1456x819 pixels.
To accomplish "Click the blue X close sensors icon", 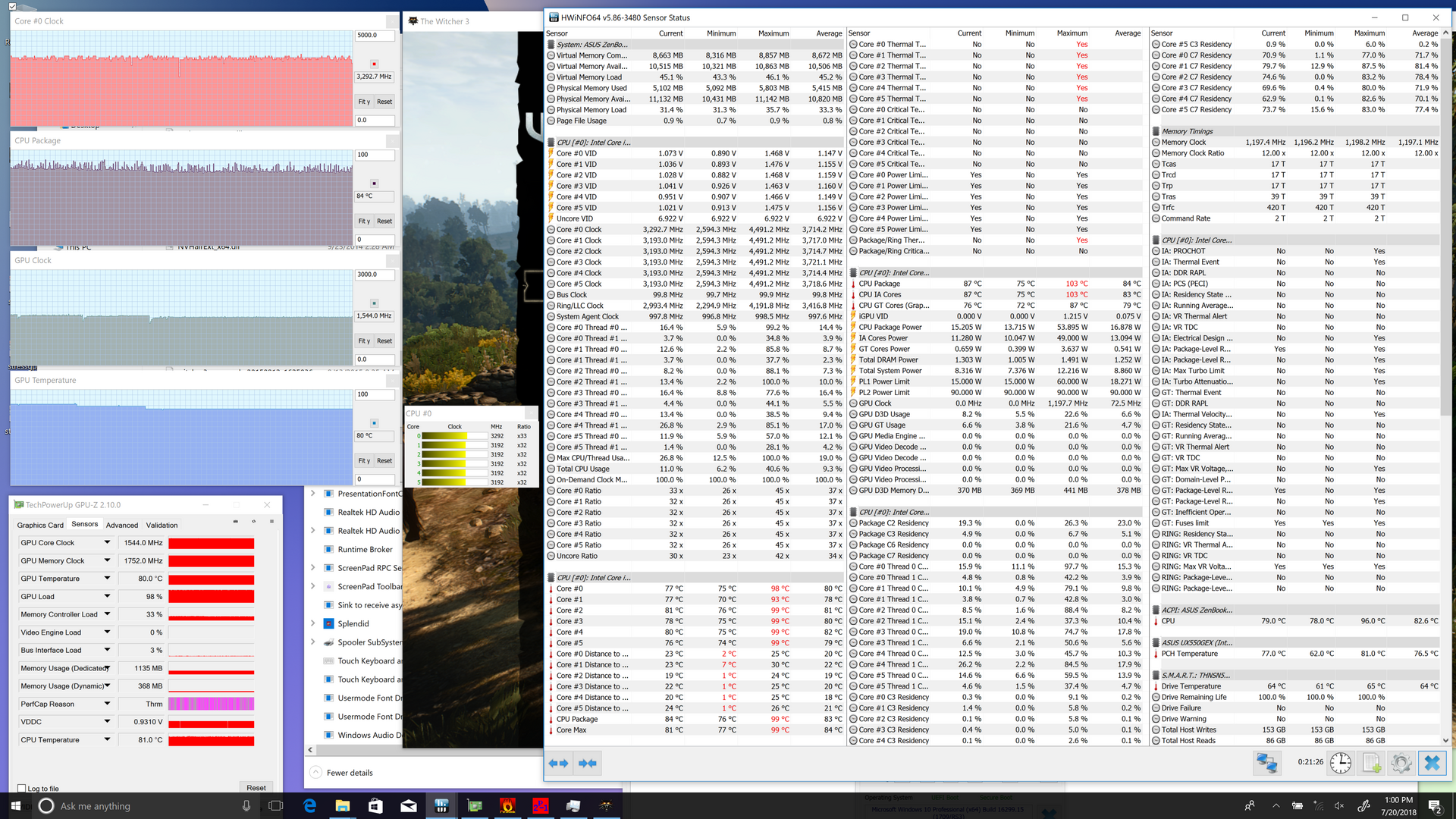I will pos(1432,763).
